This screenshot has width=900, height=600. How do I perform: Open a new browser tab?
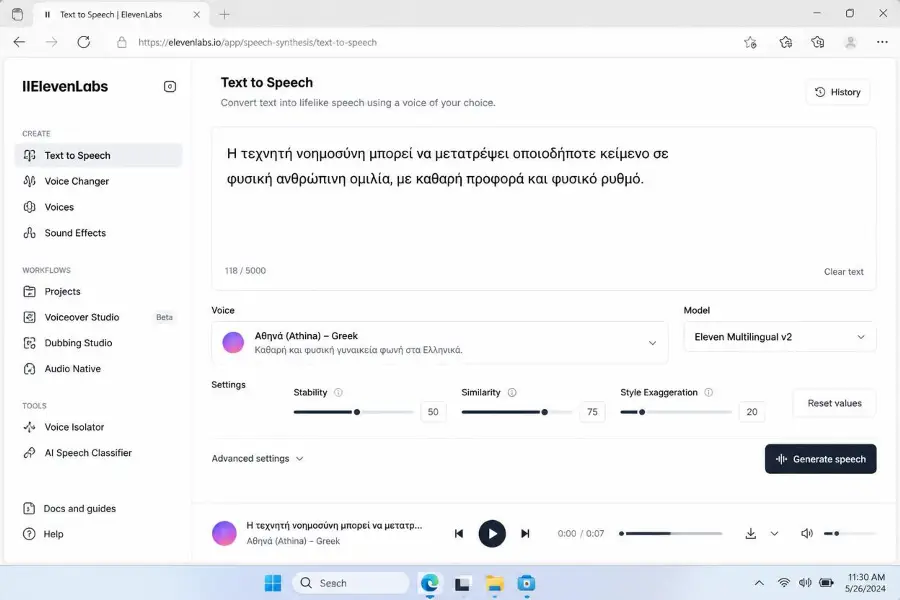point(224,15)
